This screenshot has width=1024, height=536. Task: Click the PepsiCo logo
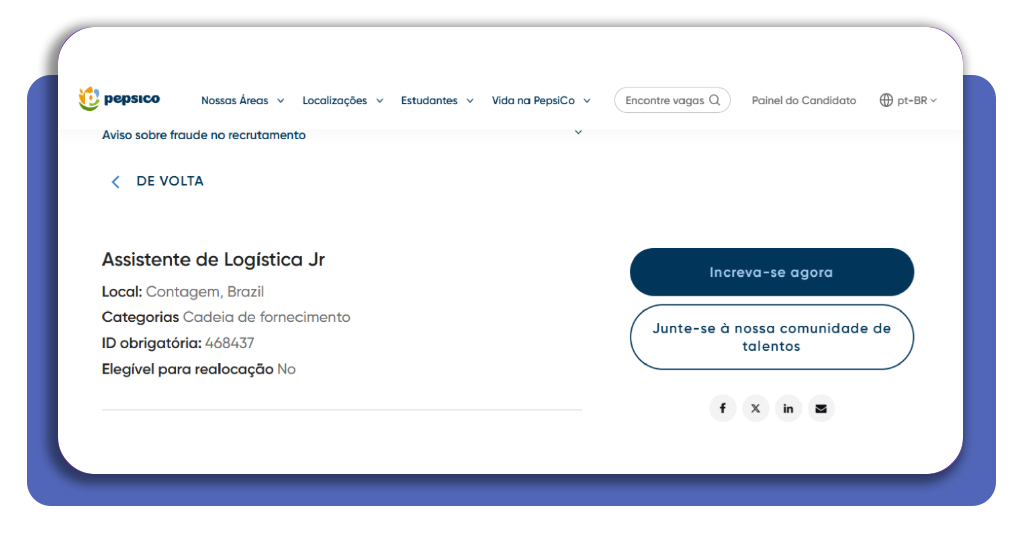pyautogui.click(x=119, y=99)
